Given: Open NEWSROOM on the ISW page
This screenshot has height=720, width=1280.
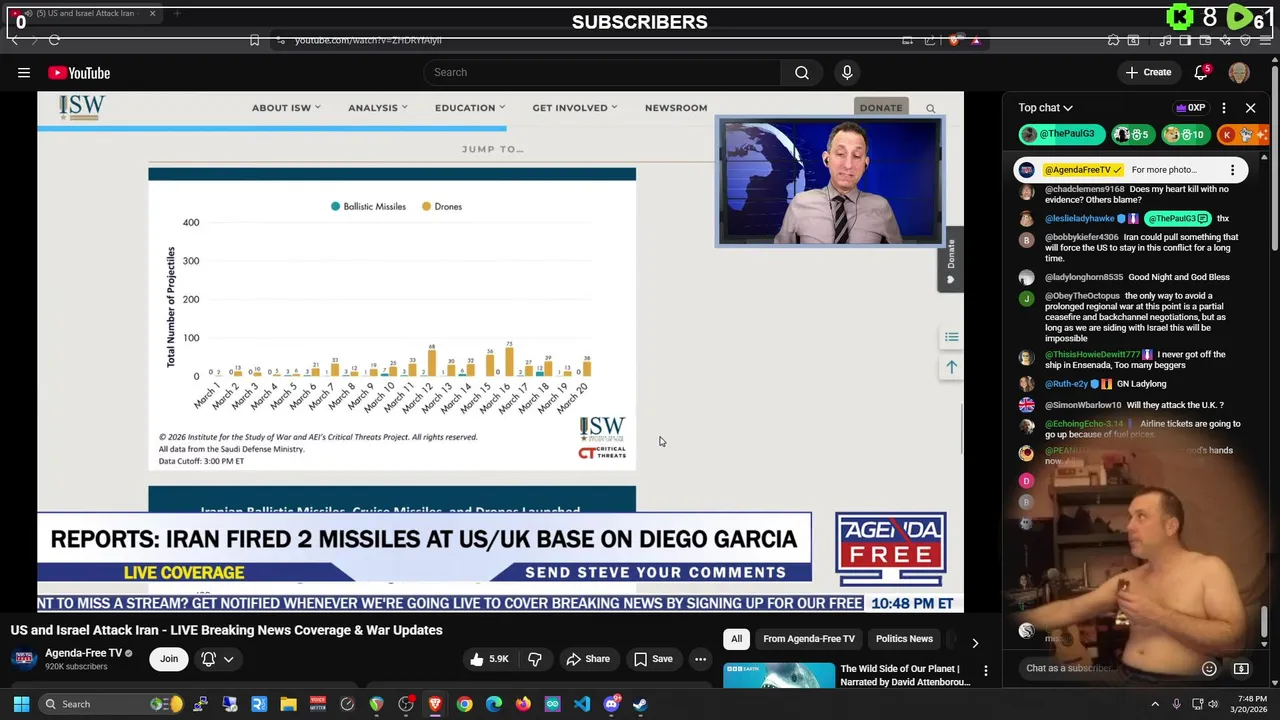Looking at the screenshot, I should coord(676,107).
